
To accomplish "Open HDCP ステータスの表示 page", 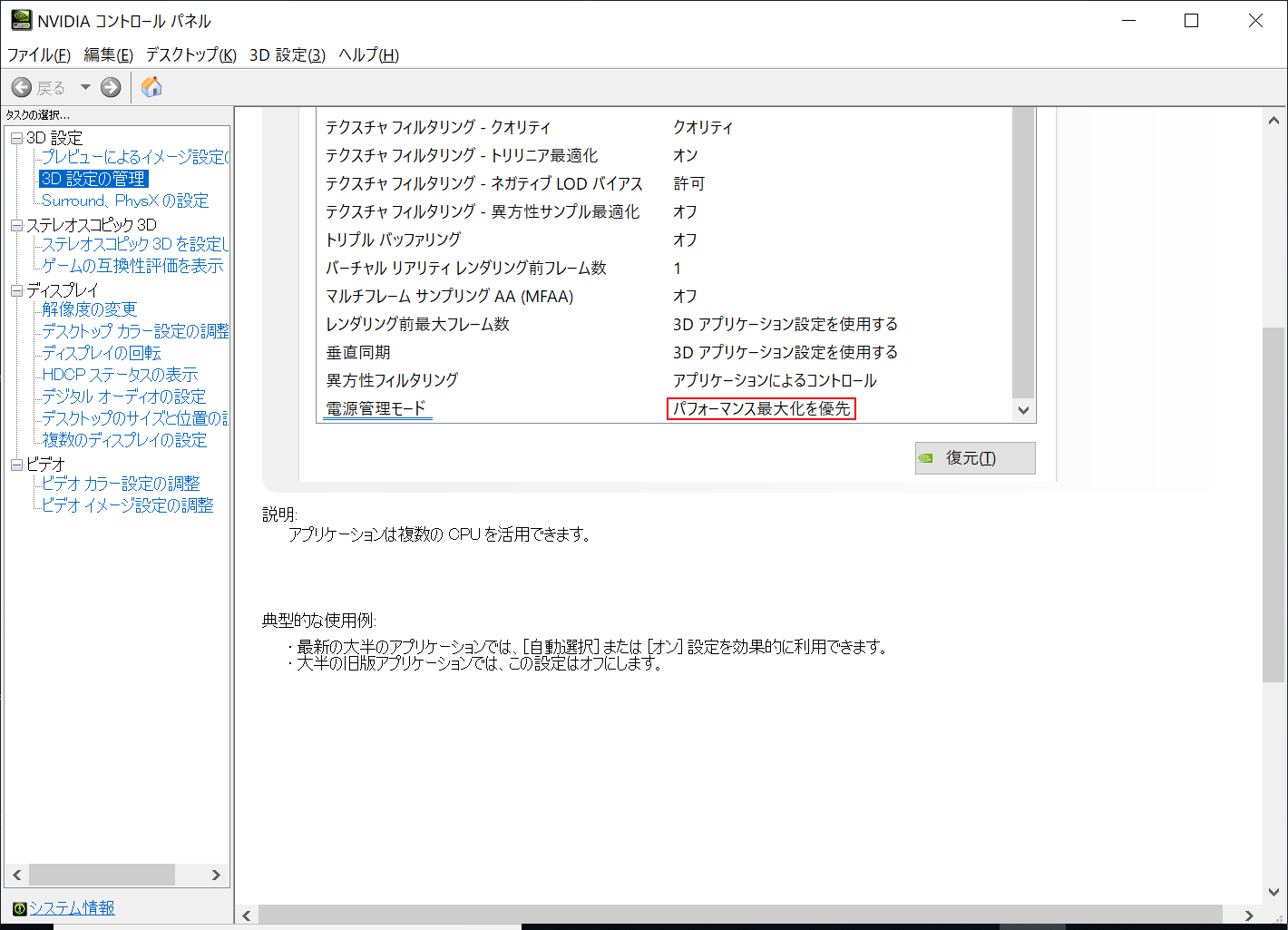I will click(x=119, y=375).
